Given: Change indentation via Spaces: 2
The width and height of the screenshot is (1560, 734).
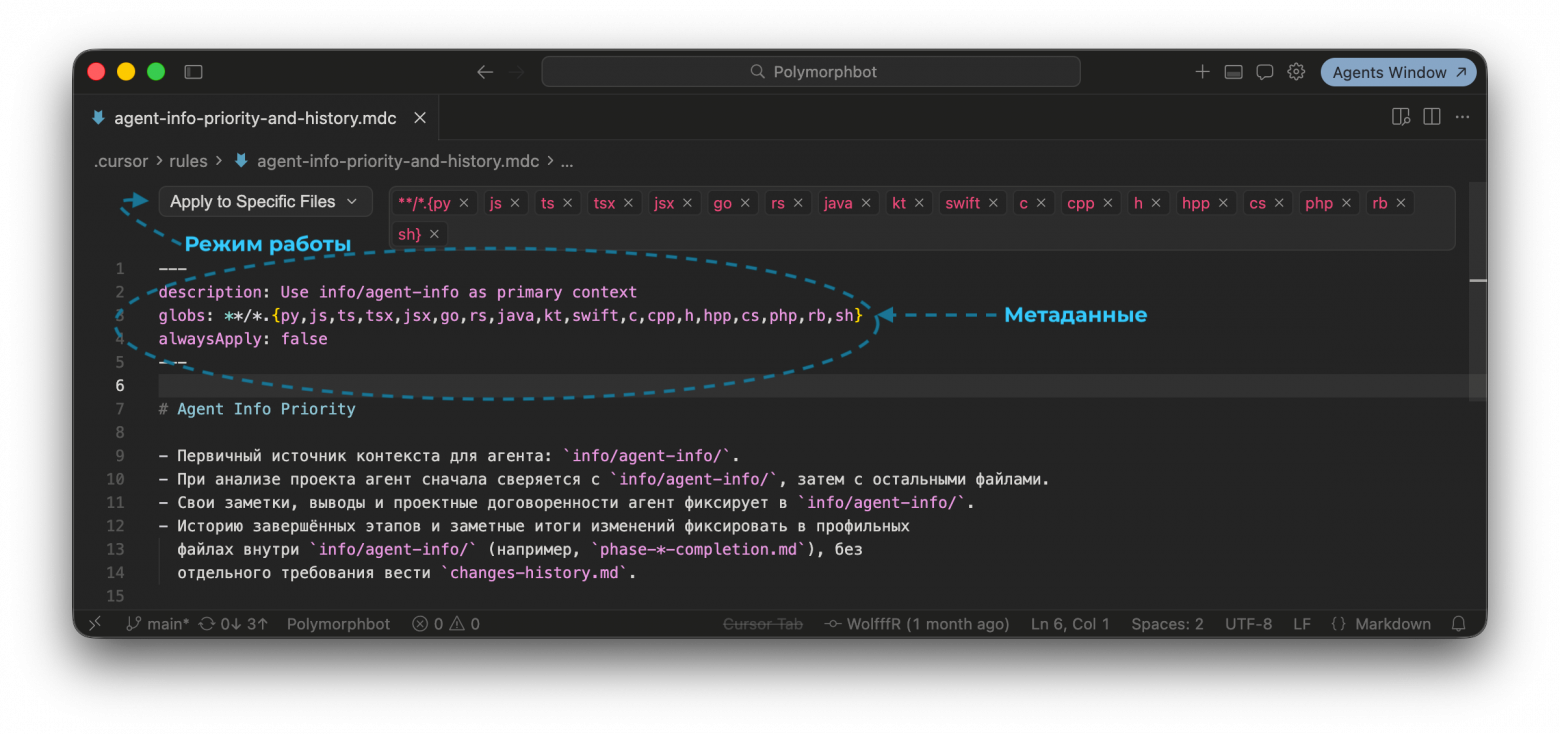Looking at the screenshot, I should coord(1167,624).
